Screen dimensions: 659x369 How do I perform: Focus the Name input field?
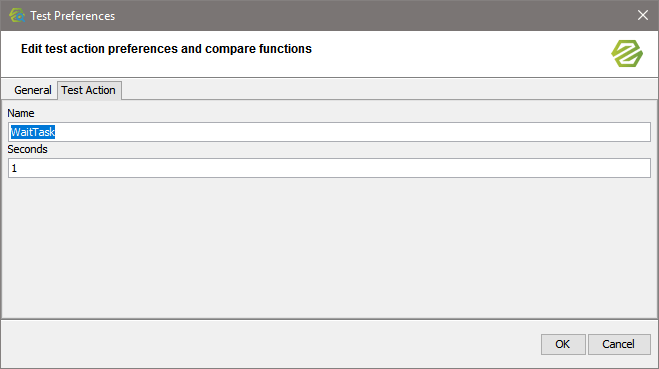[x=329, y=132]
